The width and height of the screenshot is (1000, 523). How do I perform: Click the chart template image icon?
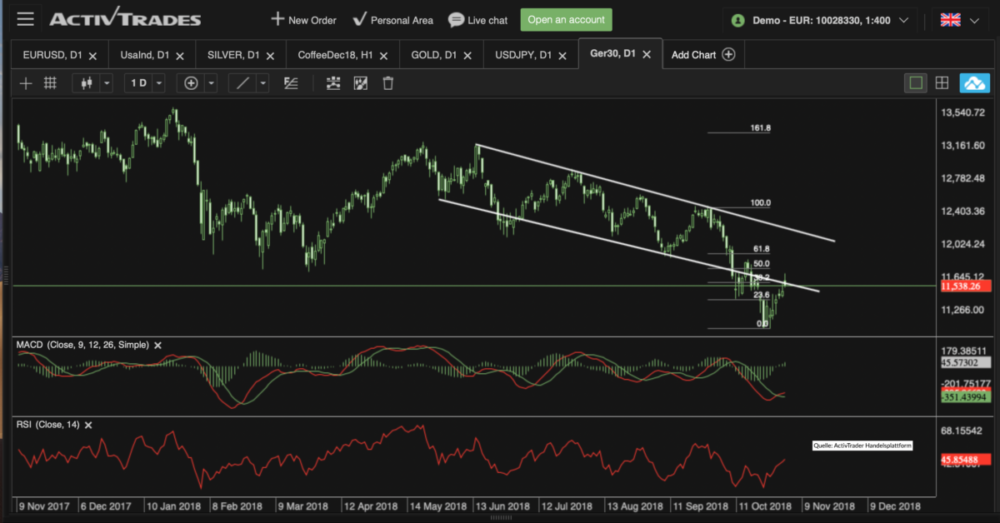coord(360,84)
